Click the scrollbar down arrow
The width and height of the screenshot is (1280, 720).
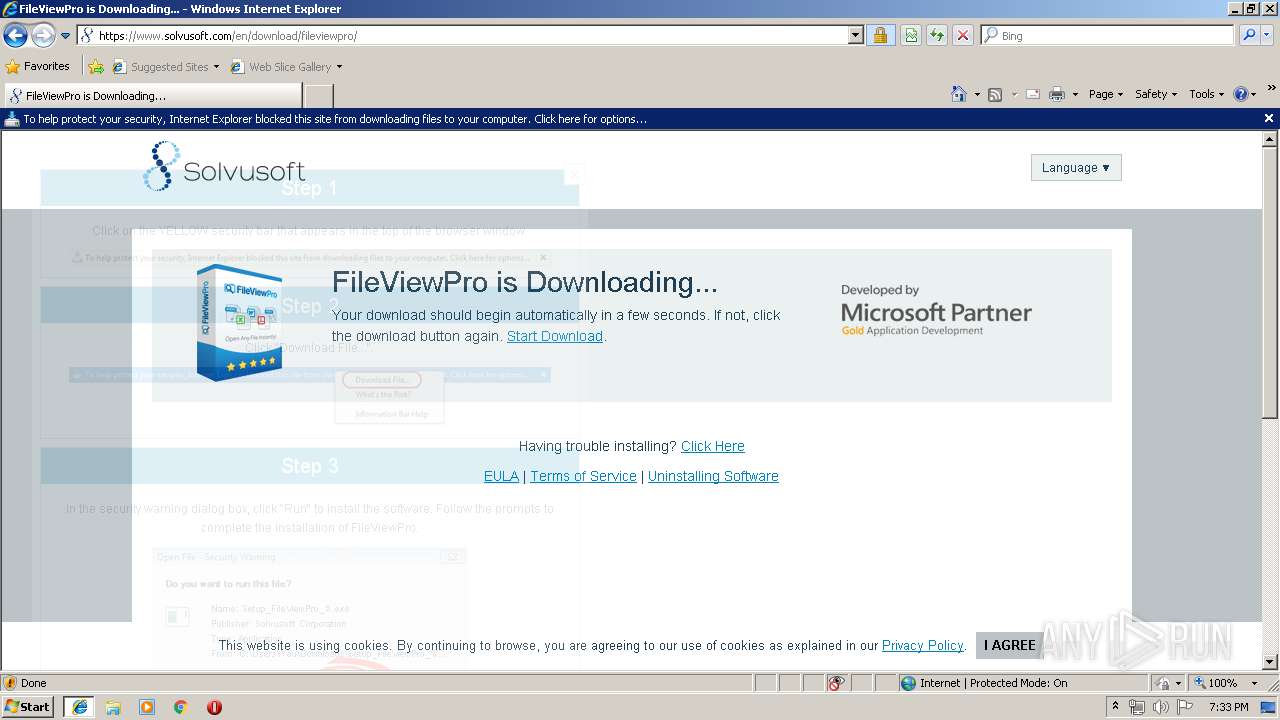click(x=1270, y=662)
